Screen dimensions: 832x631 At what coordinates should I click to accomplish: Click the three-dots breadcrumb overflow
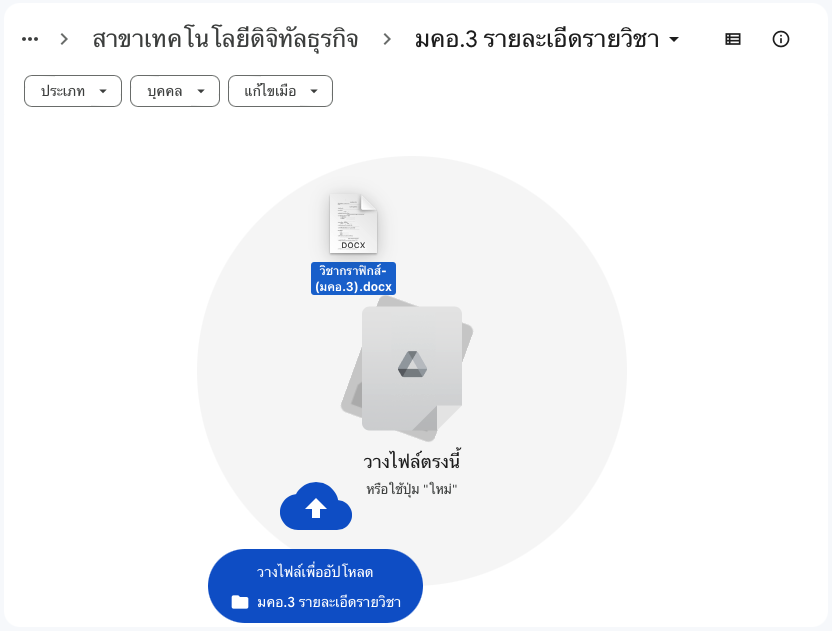[x=30, y=39]
